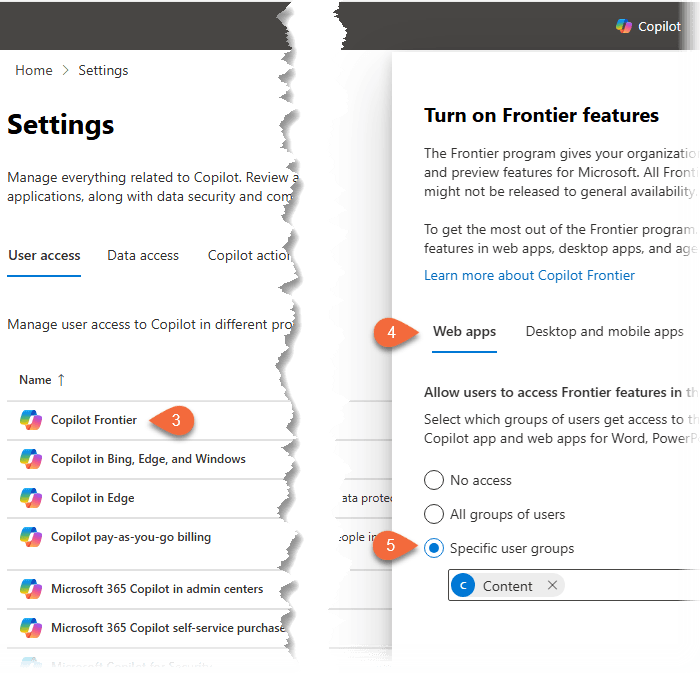Click the Copilot in Bing, Edge, and Windows icon
The image size is (700, 674).
click(31, 459)
